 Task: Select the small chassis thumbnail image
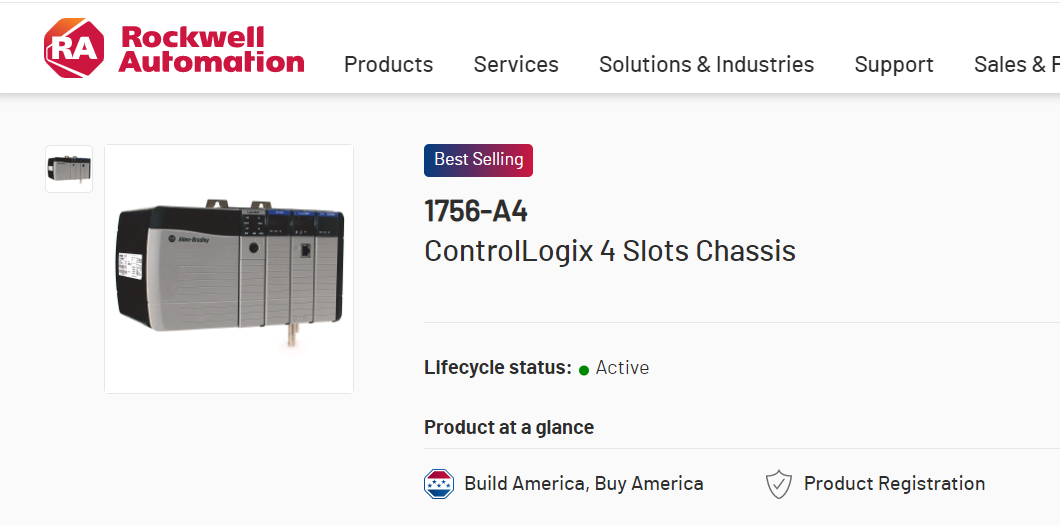(69, 169)
